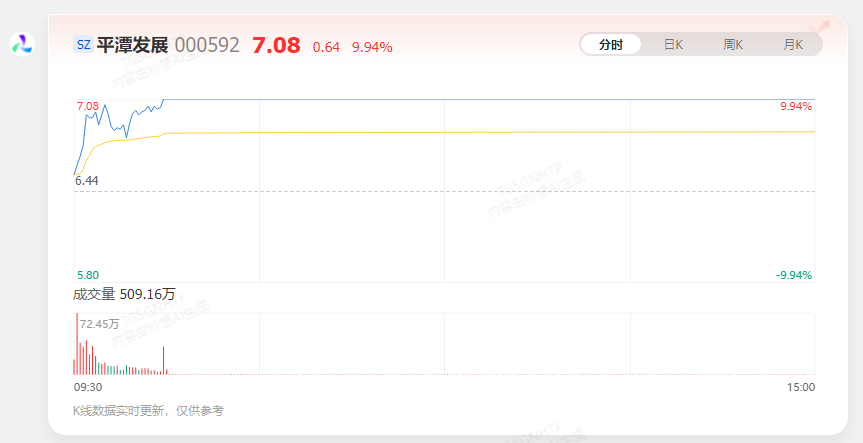Click the 15:00 end time label

click(801, 387)
